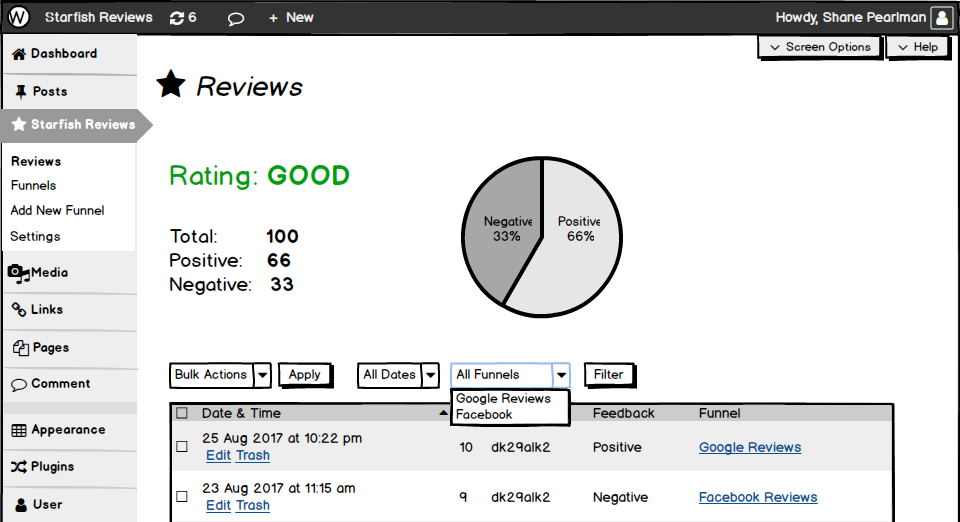This screenshot has width=960, height=522.
Task: Open the Bulk Actions select box
Action: (x=220, y=375)
